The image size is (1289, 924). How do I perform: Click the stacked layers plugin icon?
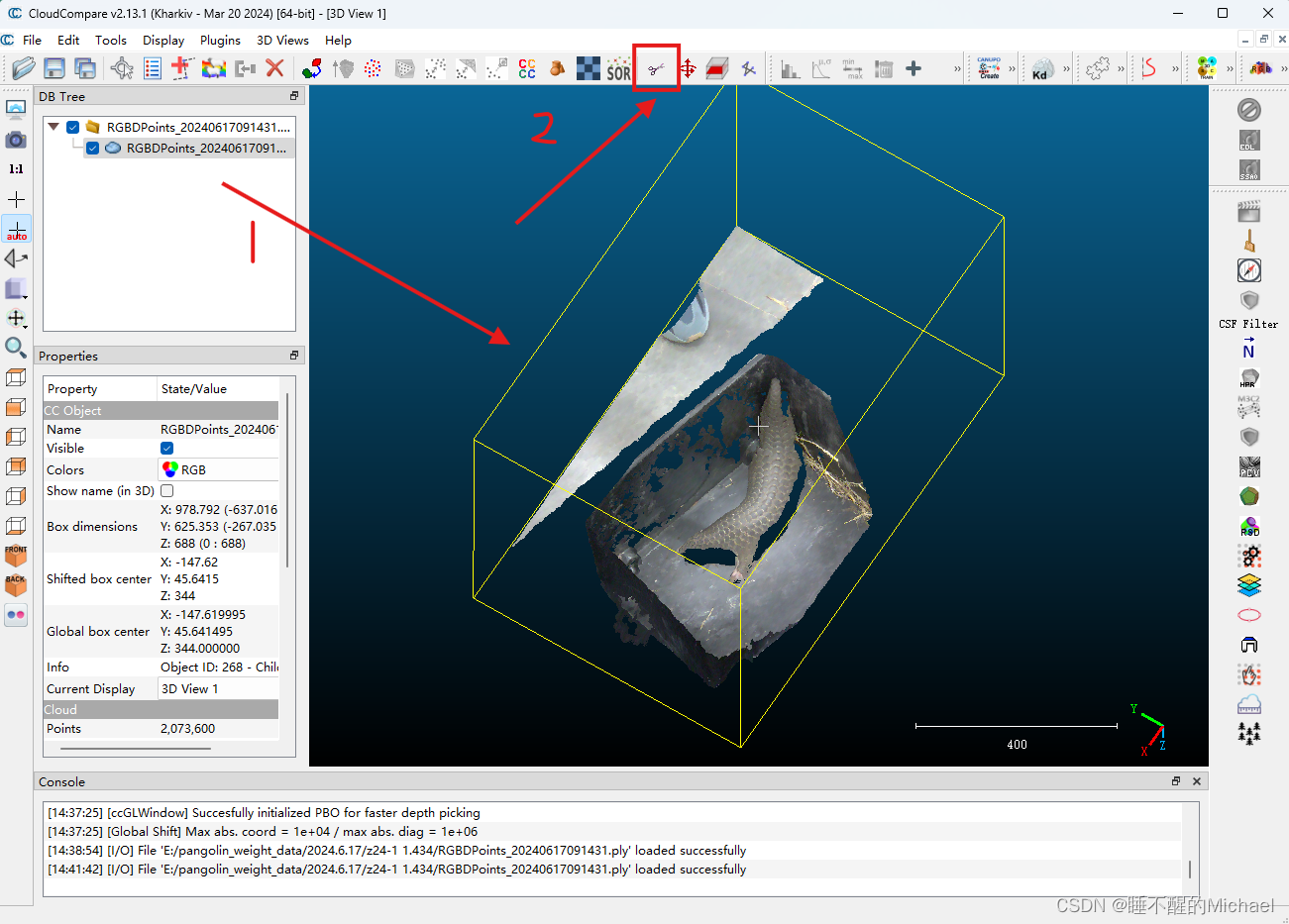(x=1249, y=585)
